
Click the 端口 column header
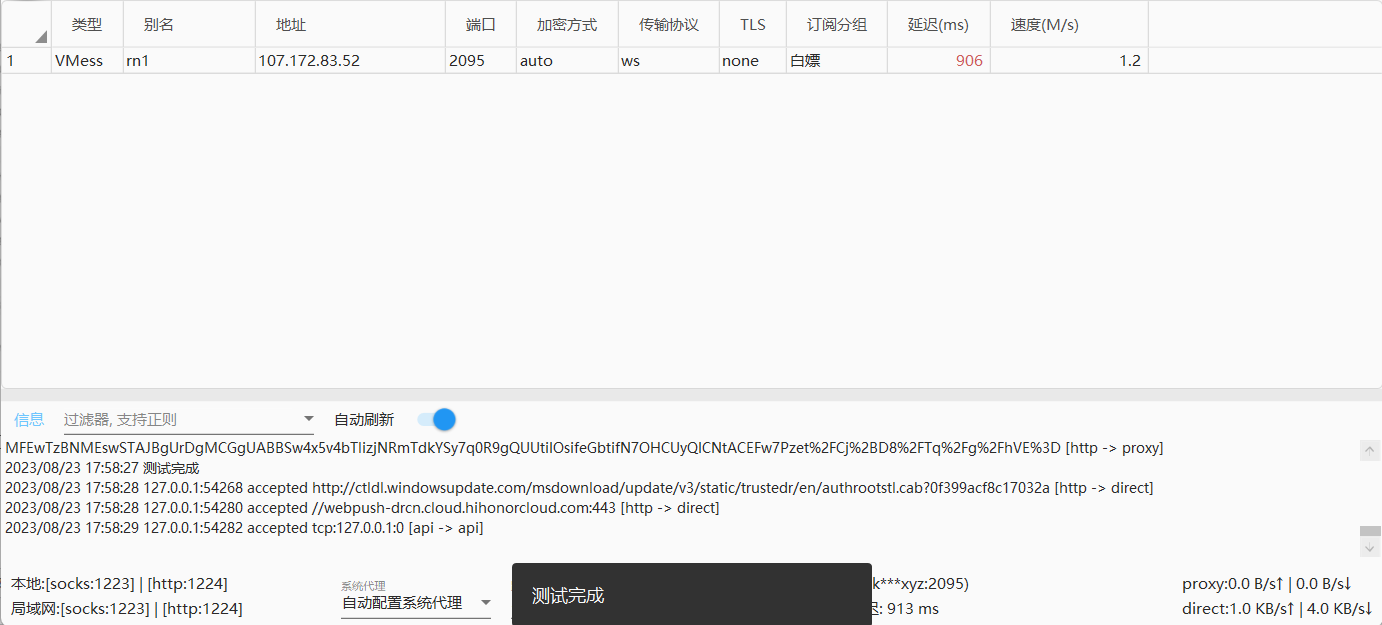pos(481,25)
